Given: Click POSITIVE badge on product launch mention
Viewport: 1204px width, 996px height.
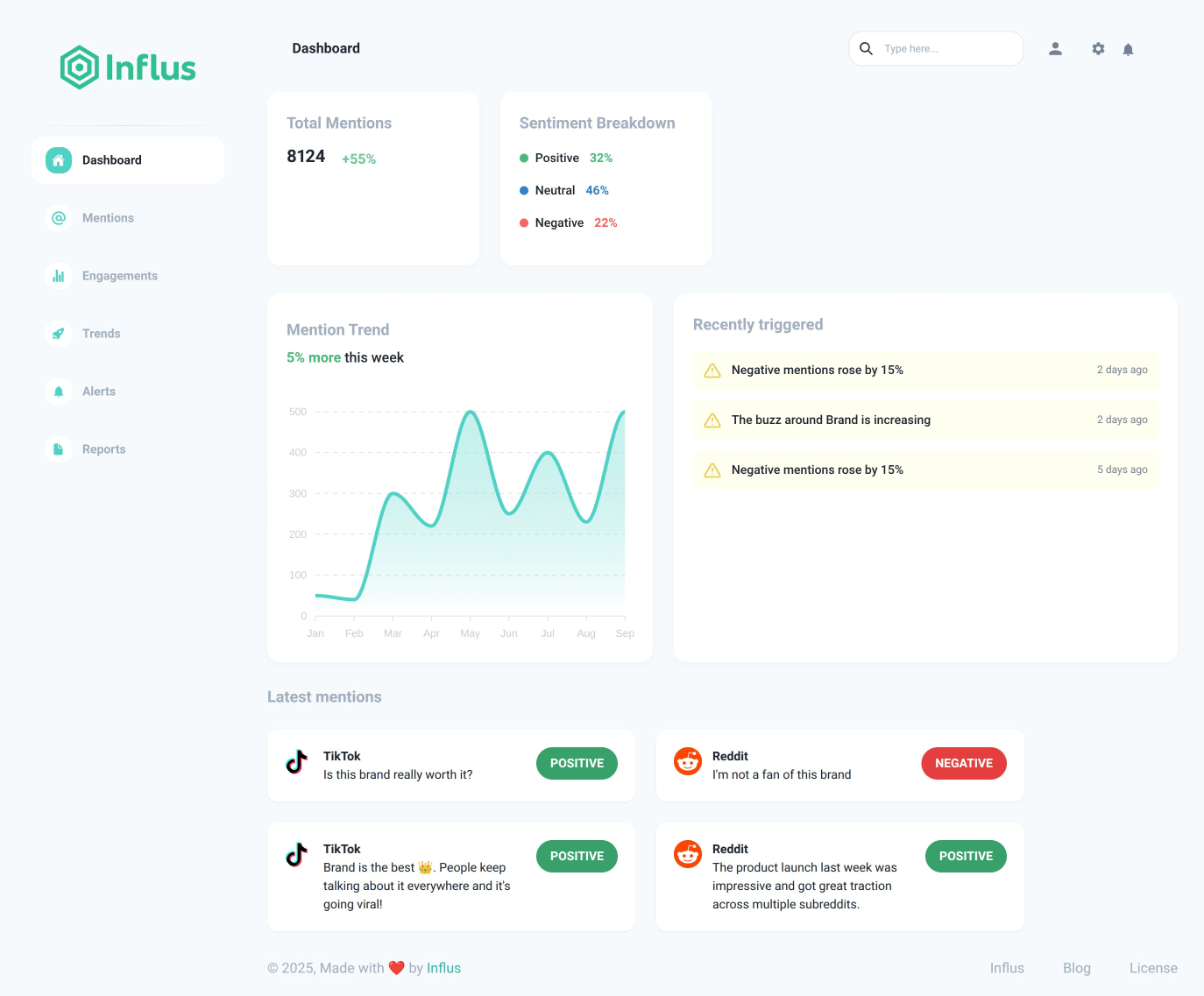Looking at the screenshot, I should pos(966,856).
